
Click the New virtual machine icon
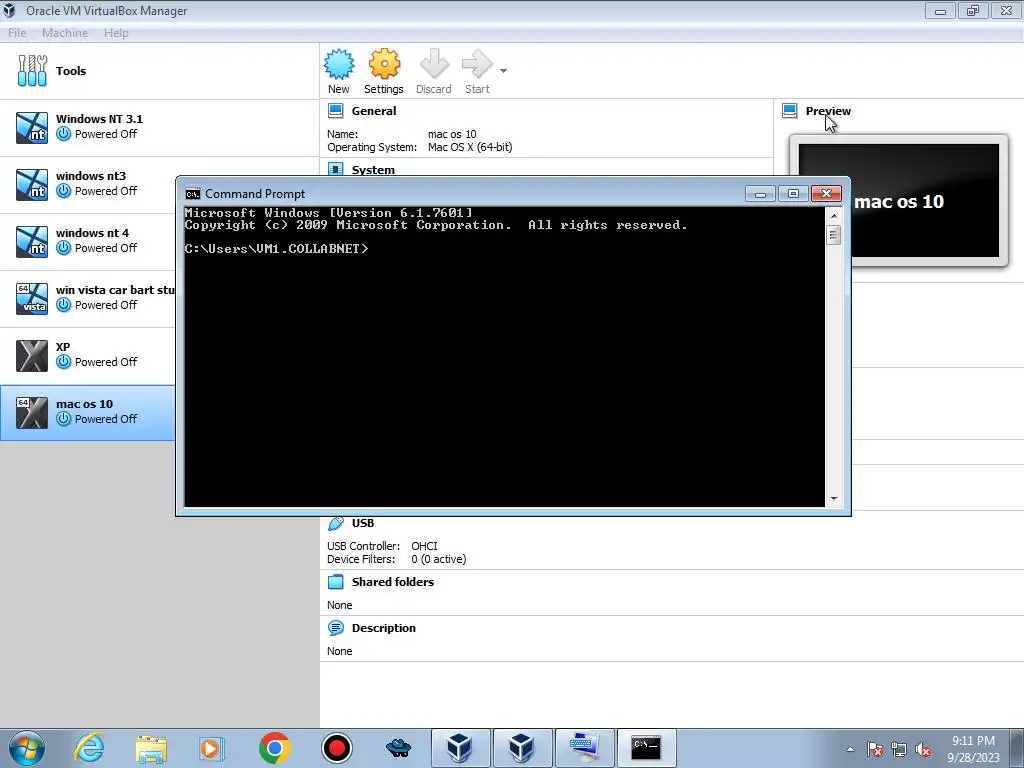[338, 64]
